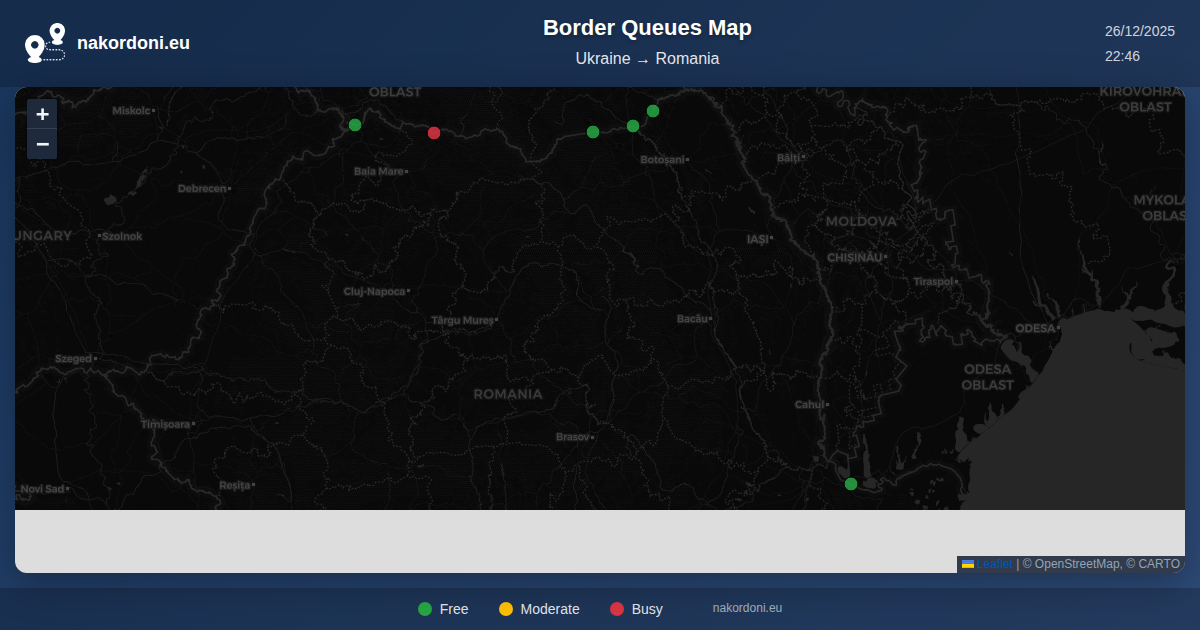Open the Leaflet attribution link
1200x630 pixels.
coord(994,564)
